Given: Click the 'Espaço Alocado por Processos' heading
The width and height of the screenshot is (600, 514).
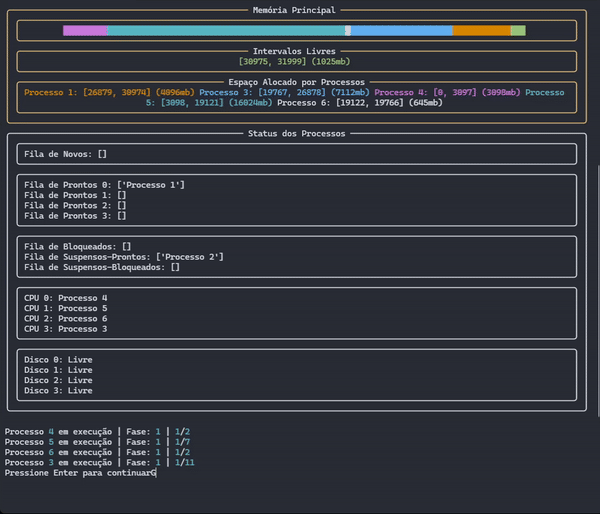Looking at the screenshot, I should pos(297,82).
